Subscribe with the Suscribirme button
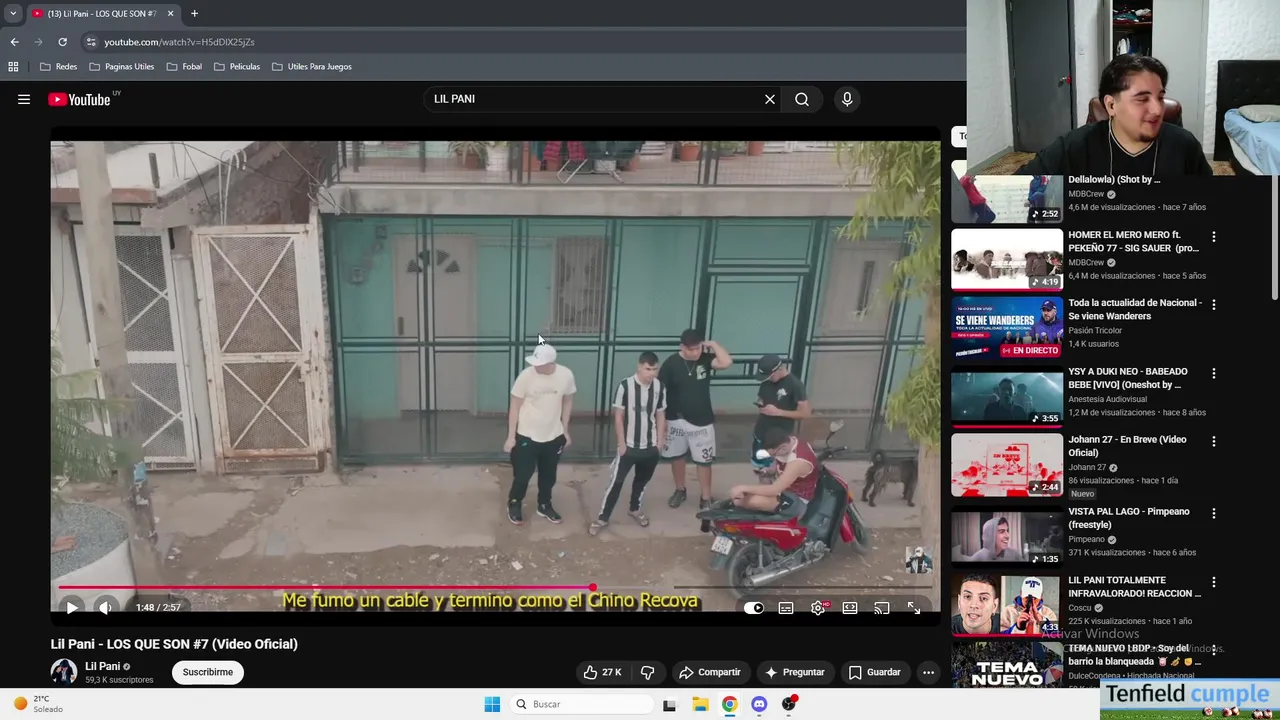The image size is (1280, 720). (x=208, y=672)
